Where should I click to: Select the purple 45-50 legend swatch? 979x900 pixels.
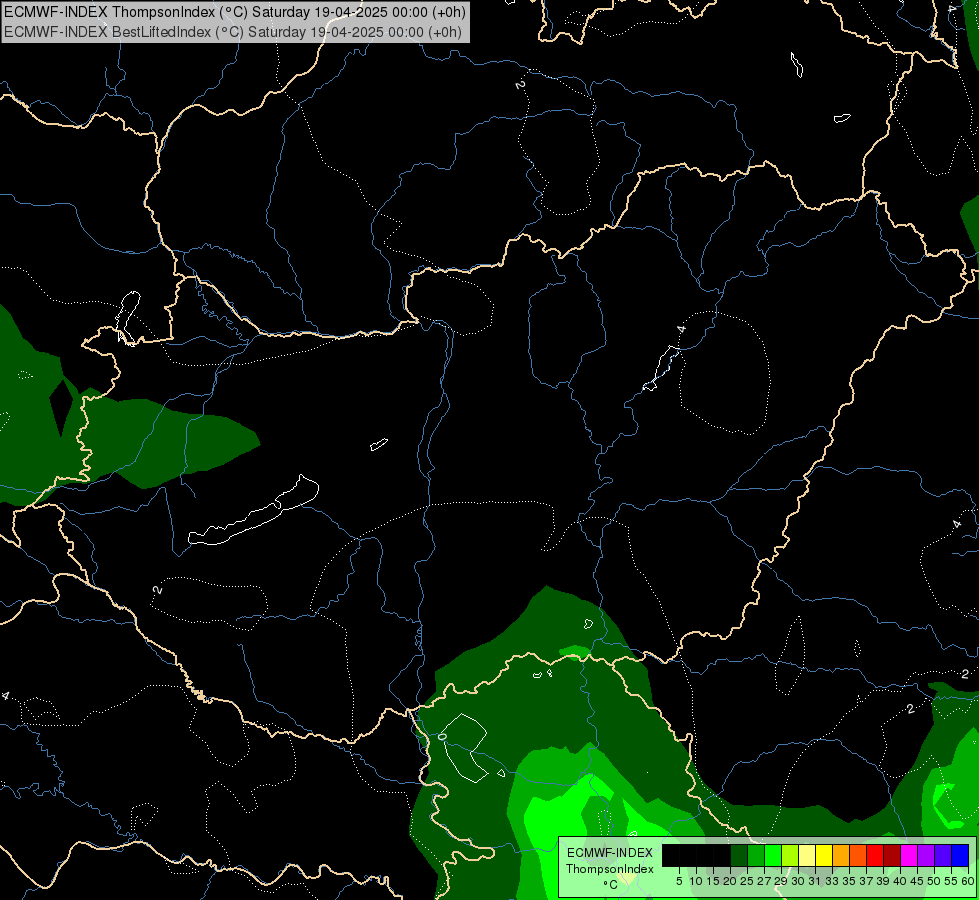click(x=927, y=855)
